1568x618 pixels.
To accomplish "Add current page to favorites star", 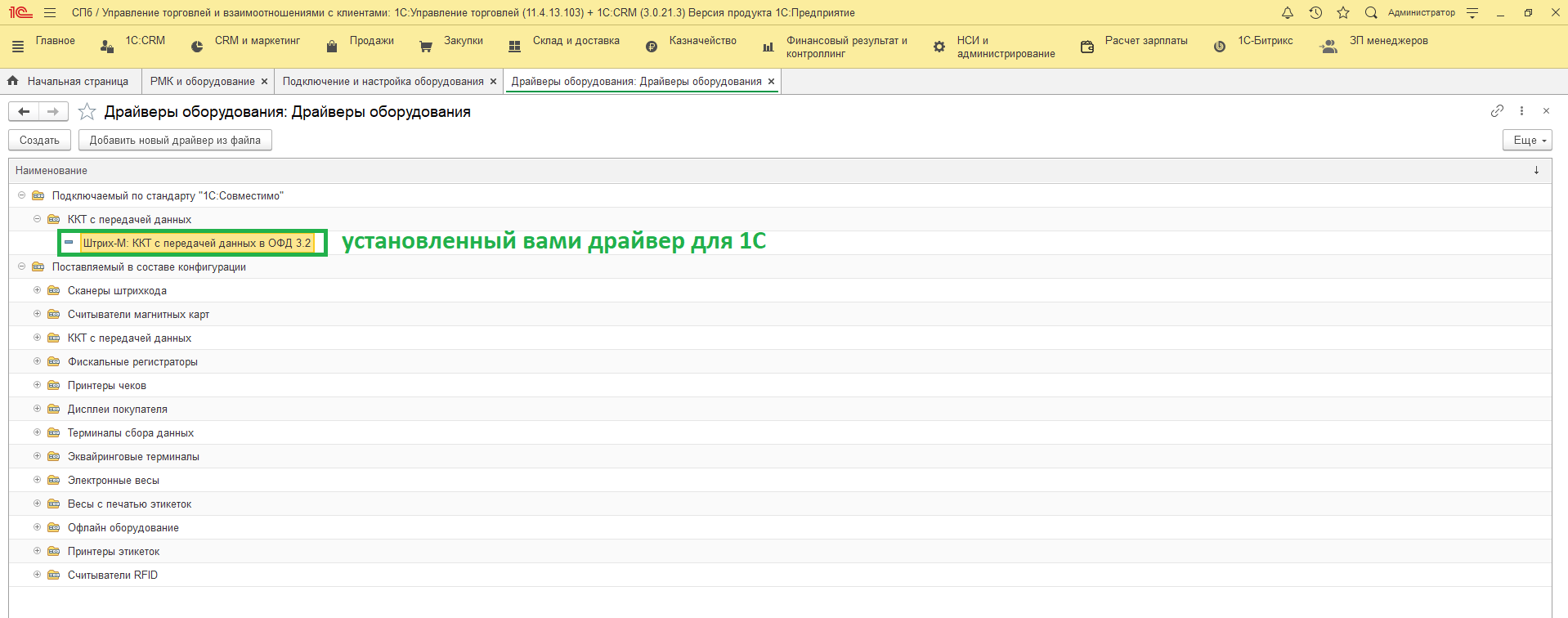I will (87, 112).
